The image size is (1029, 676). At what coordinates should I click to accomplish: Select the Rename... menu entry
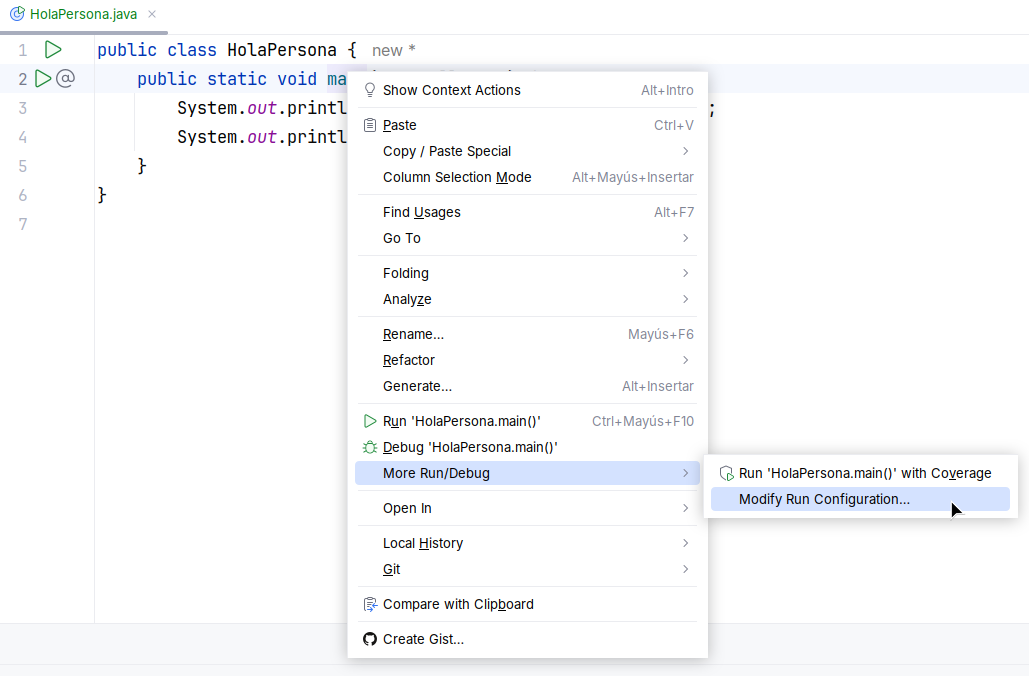413,334
